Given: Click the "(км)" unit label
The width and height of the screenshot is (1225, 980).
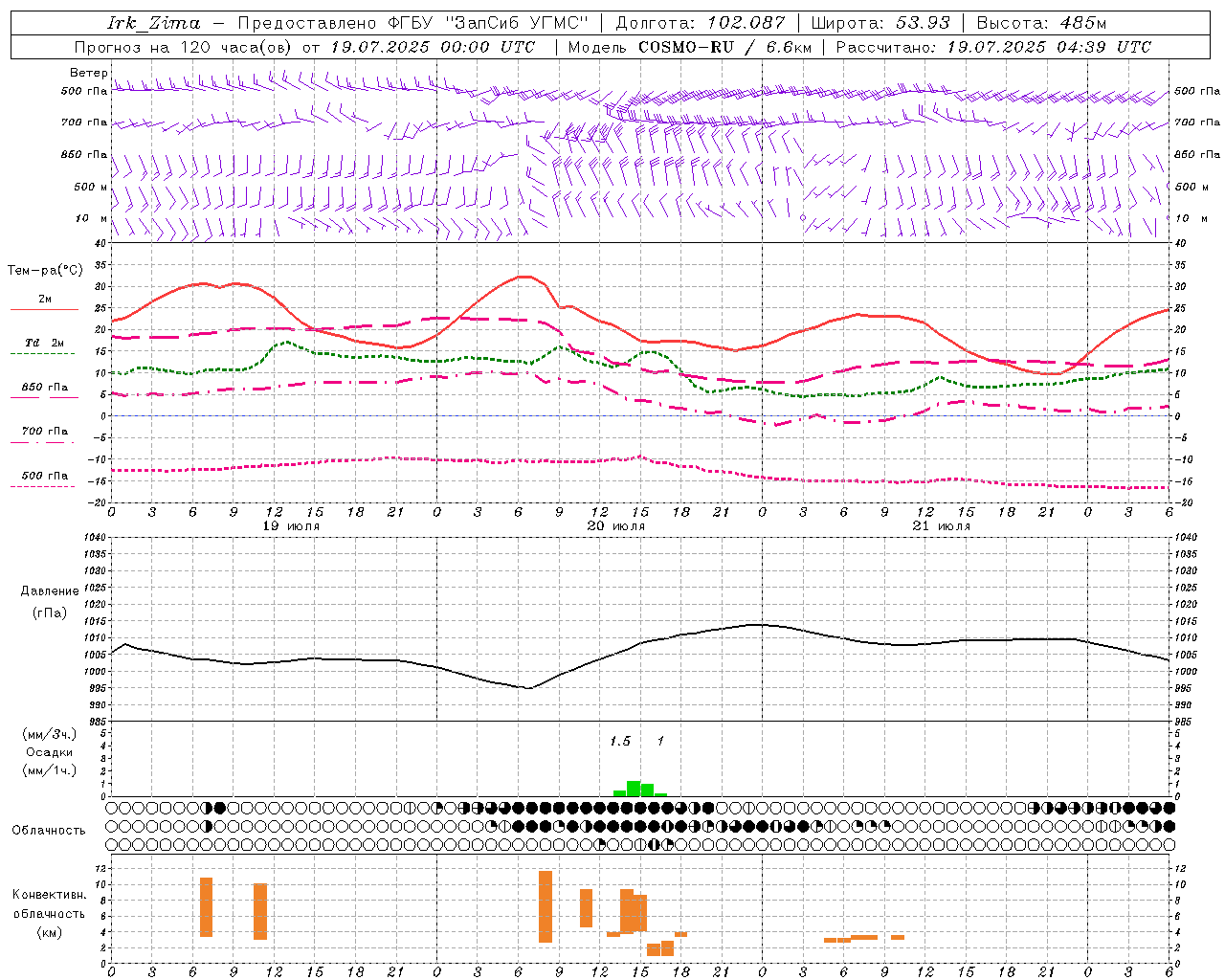Looking at the screenshot, I should (49, 932).
